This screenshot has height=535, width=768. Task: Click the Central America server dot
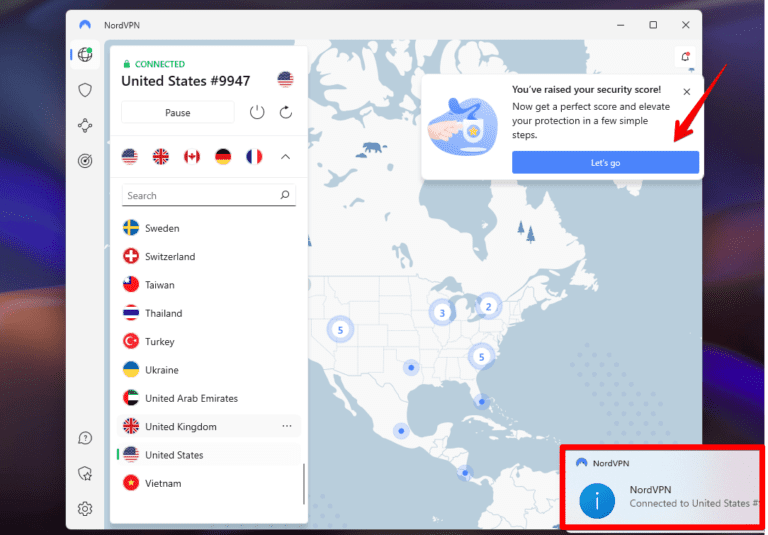click(465, 473)
